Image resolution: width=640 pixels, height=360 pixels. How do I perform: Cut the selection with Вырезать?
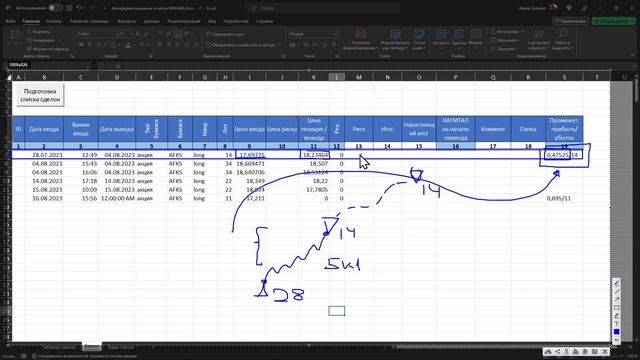pos(38,31)
